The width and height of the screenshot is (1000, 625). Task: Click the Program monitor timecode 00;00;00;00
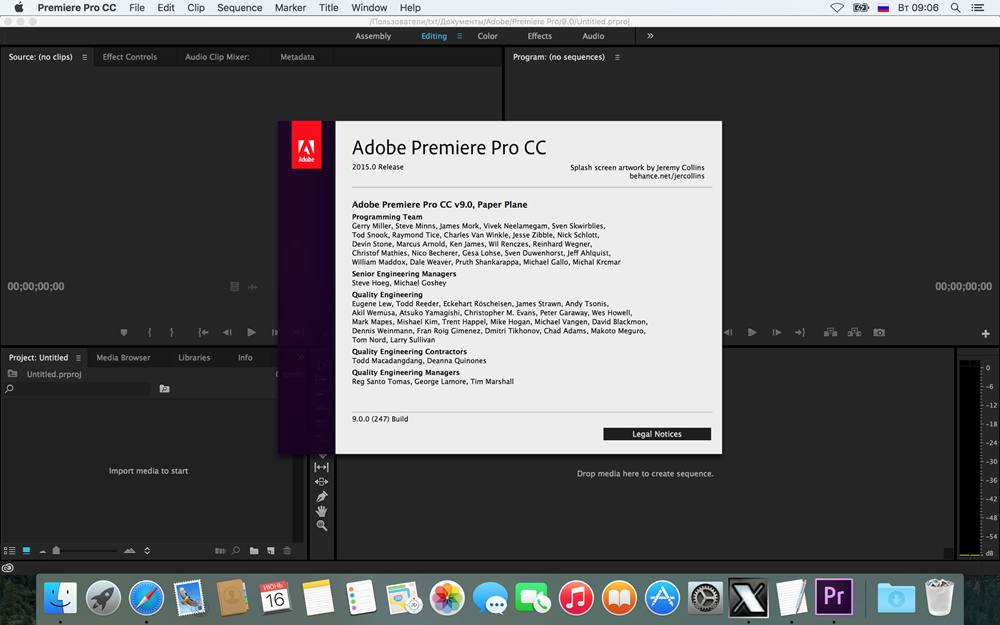pyautogui.click(x=963, y=286)
